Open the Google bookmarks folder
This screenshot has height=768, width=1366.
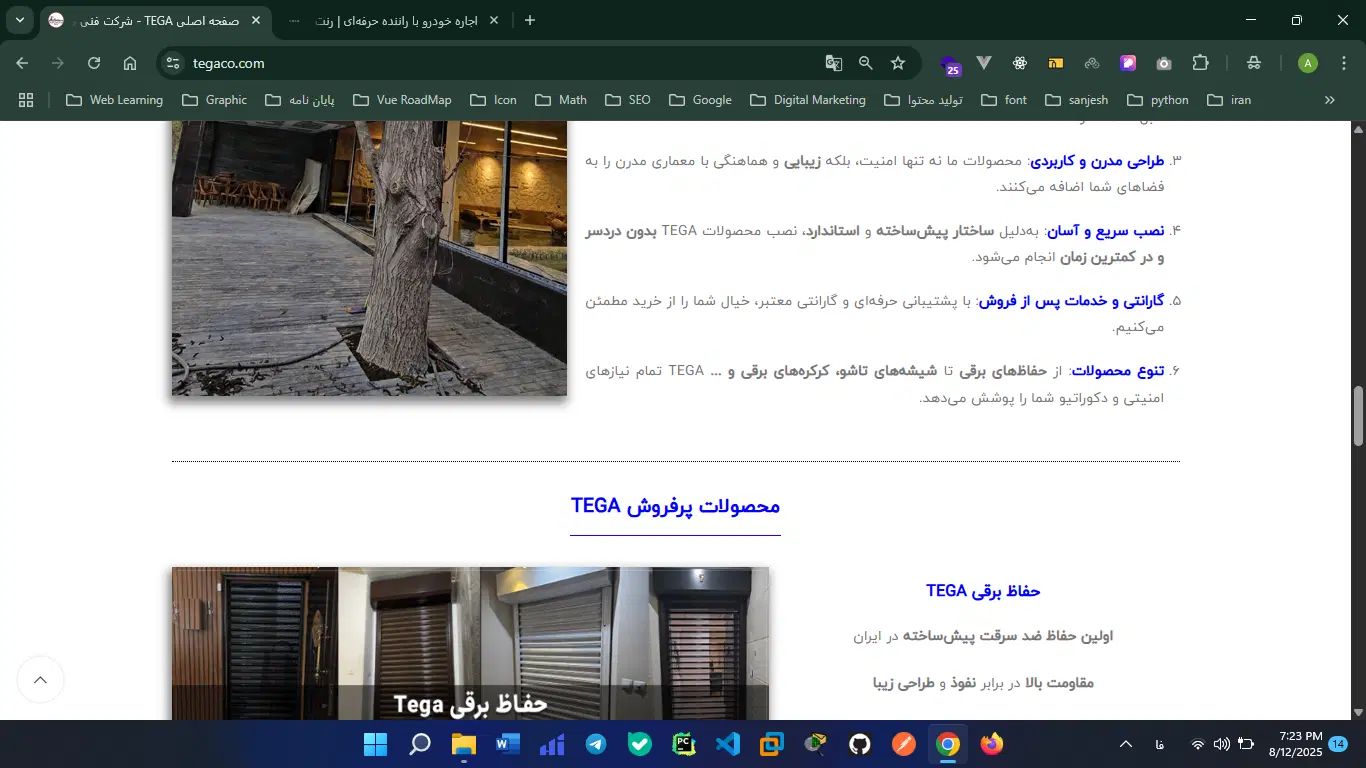click(x=700, y=100)
